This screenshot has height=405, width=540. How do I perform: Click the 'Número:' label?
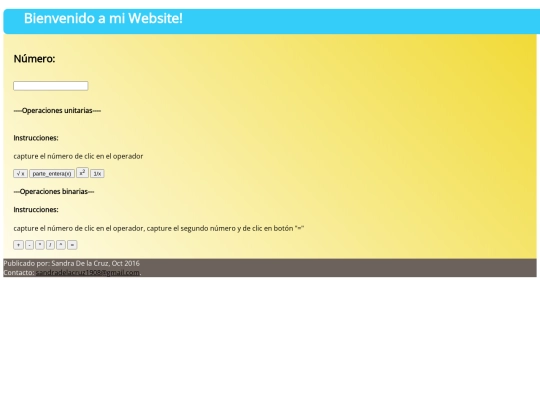[34, 59]
